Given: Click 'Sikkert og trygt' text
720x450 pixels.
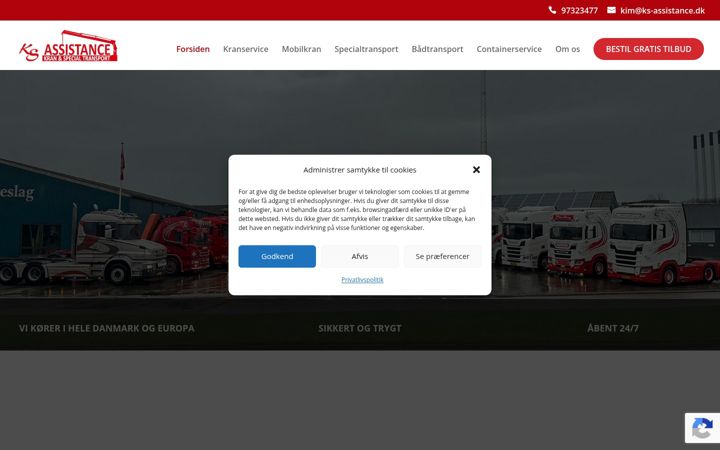Looking at the screenshot, I should click(360, 328).
